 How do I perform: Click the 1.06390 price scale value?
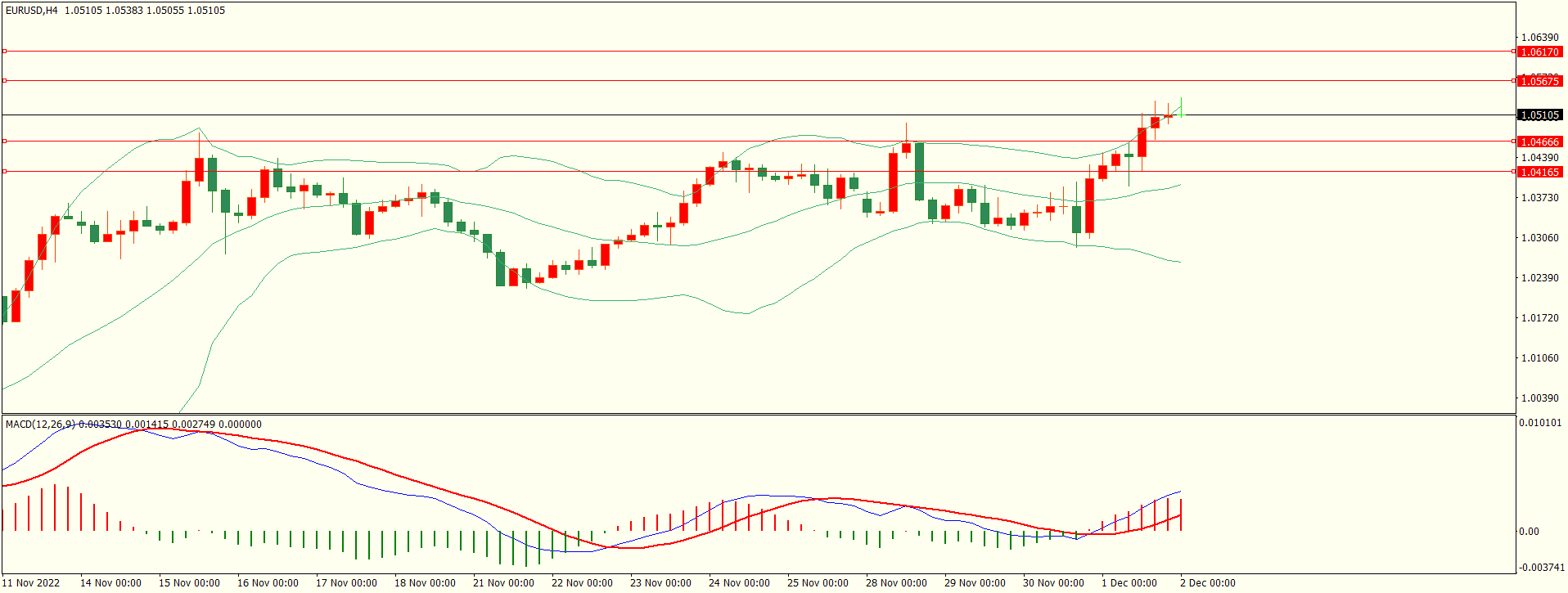click(x=1539, y=38)
